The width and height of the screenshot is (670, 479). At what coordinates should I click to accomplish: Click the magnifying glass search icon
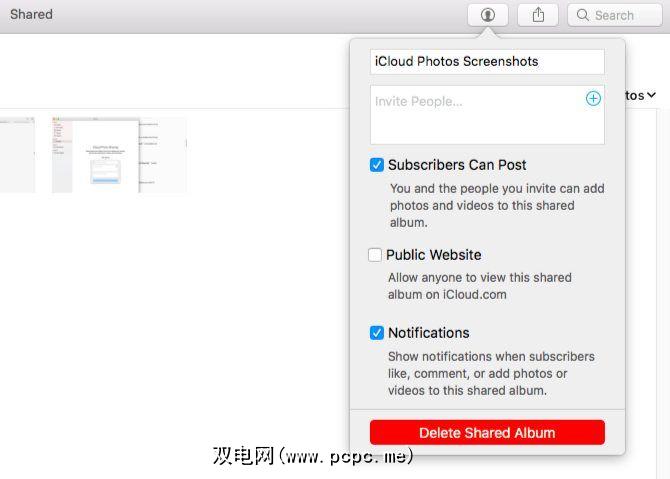582,15
